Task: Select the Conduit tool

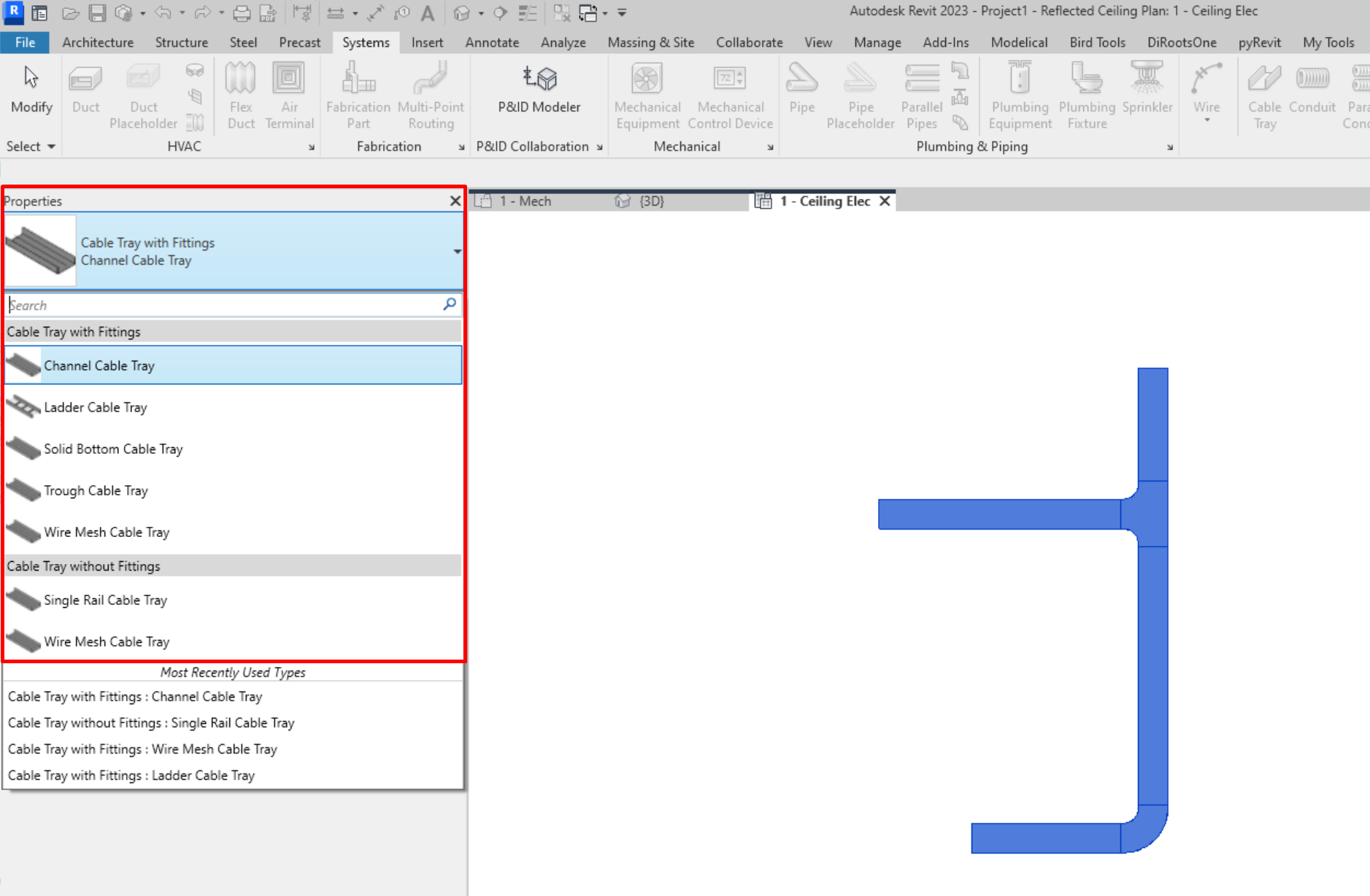Action: [1312, 89]
